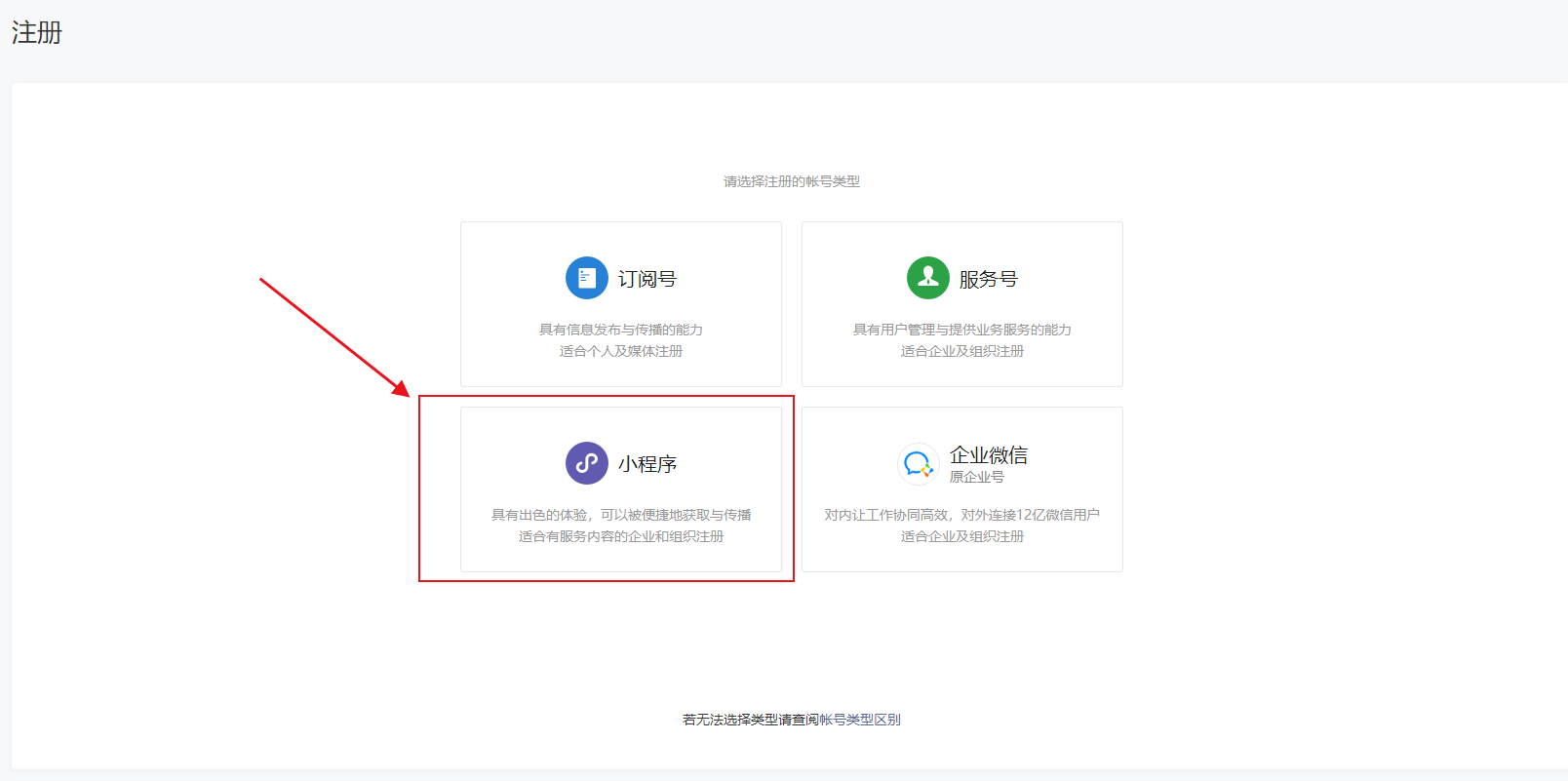Choose the 小程序 account type title
The image size is (1568, 781).
coord(647,464)
